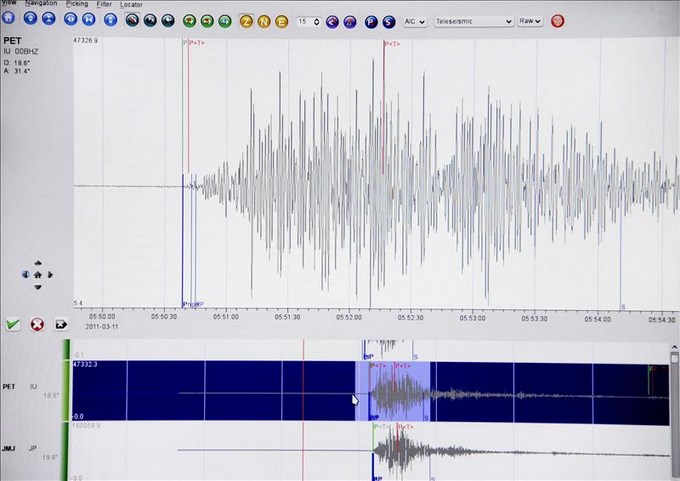This screenshot has height=481, width=680.
Task: Click the yellow Z component button
Action: 247,20
